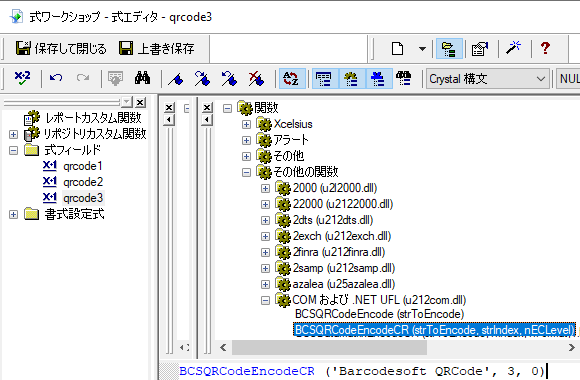Viewport: 580px width, 380px height.
Task: Open workshop tree pane dropdown arrow
Action: coord(127,102)
